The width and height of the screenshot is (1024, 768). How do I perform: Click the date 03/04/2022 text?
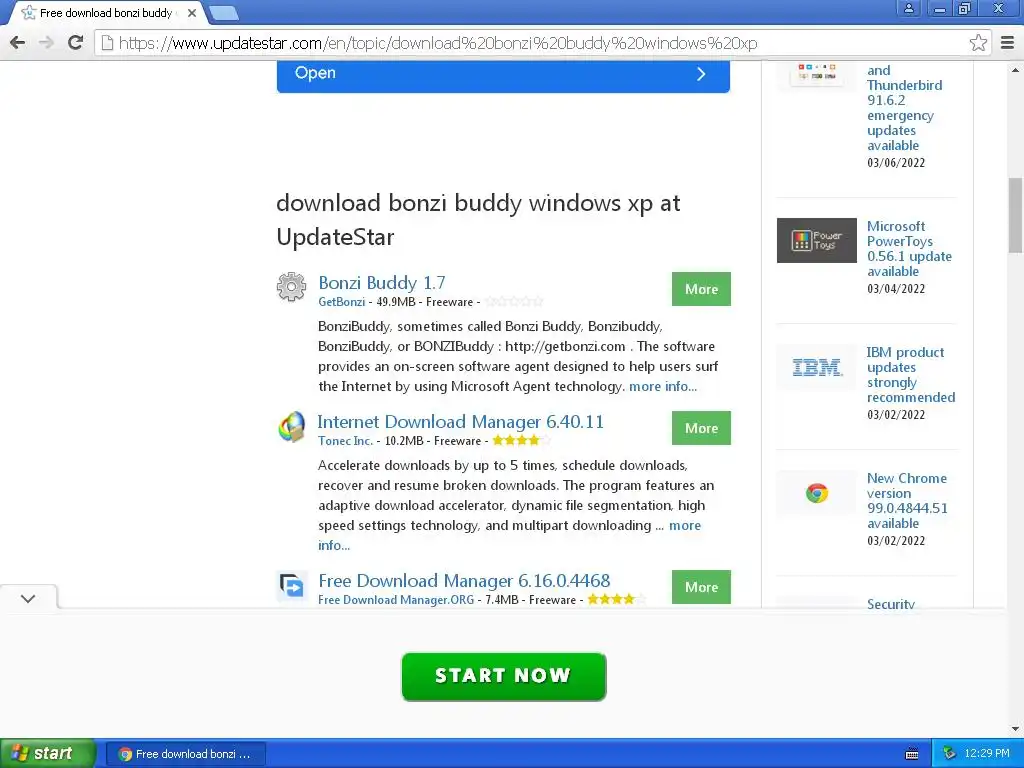[x=896, y=289]
